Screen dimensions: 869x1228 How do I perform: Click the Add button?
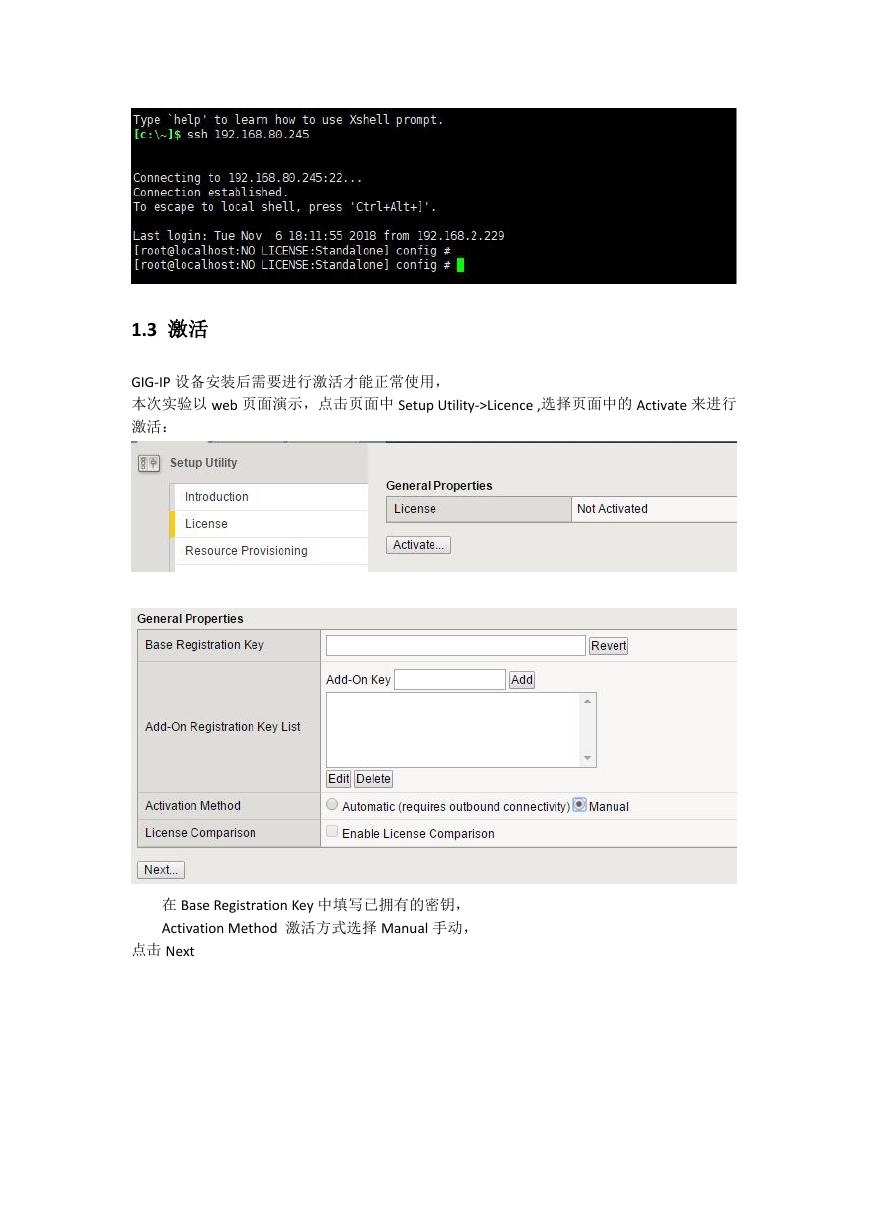tap(522, 680)
